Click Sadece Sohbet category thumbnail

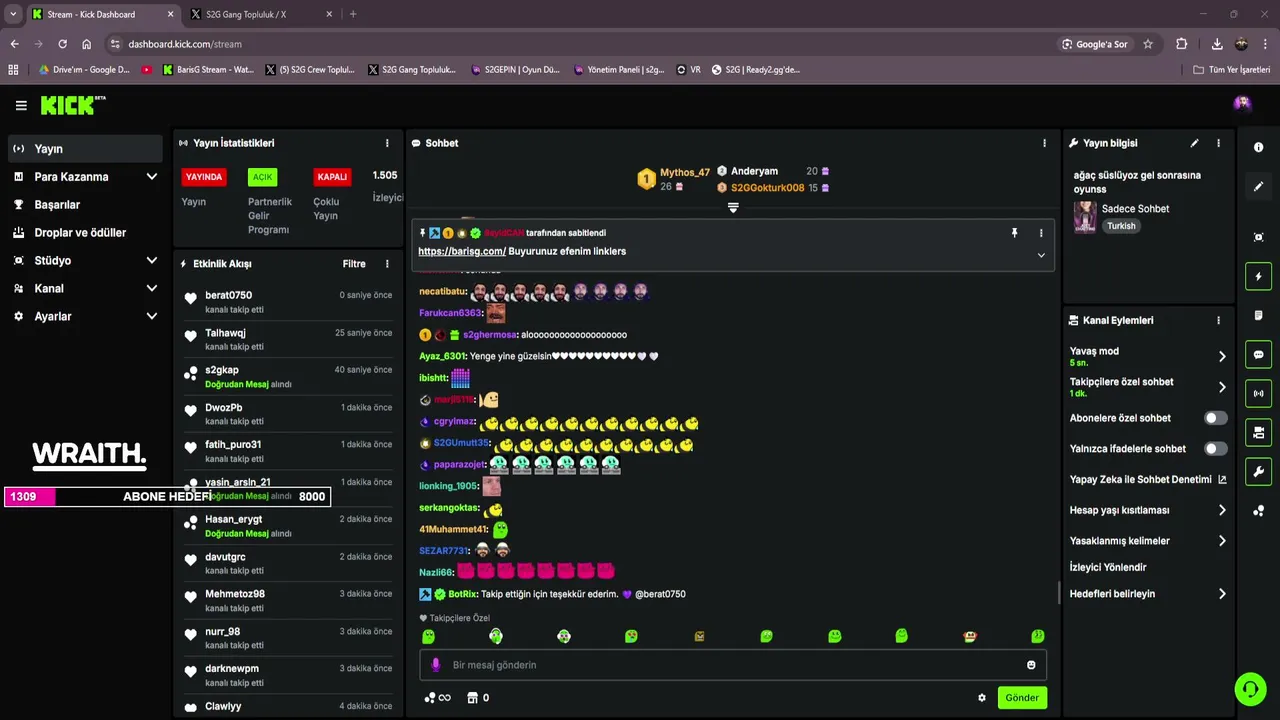[x=1085, y=217]
